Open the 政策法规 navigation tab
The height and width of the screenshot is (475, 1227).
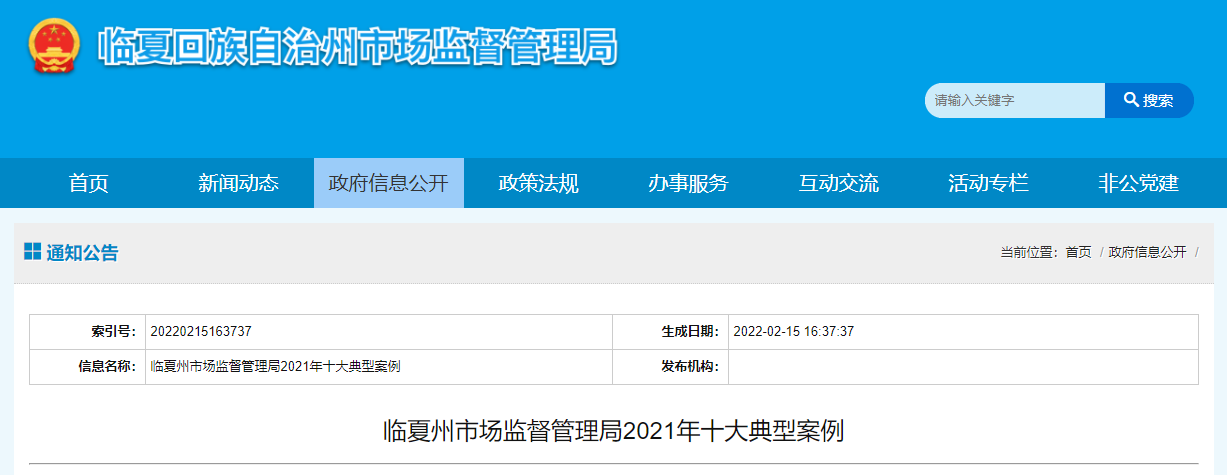539,183
